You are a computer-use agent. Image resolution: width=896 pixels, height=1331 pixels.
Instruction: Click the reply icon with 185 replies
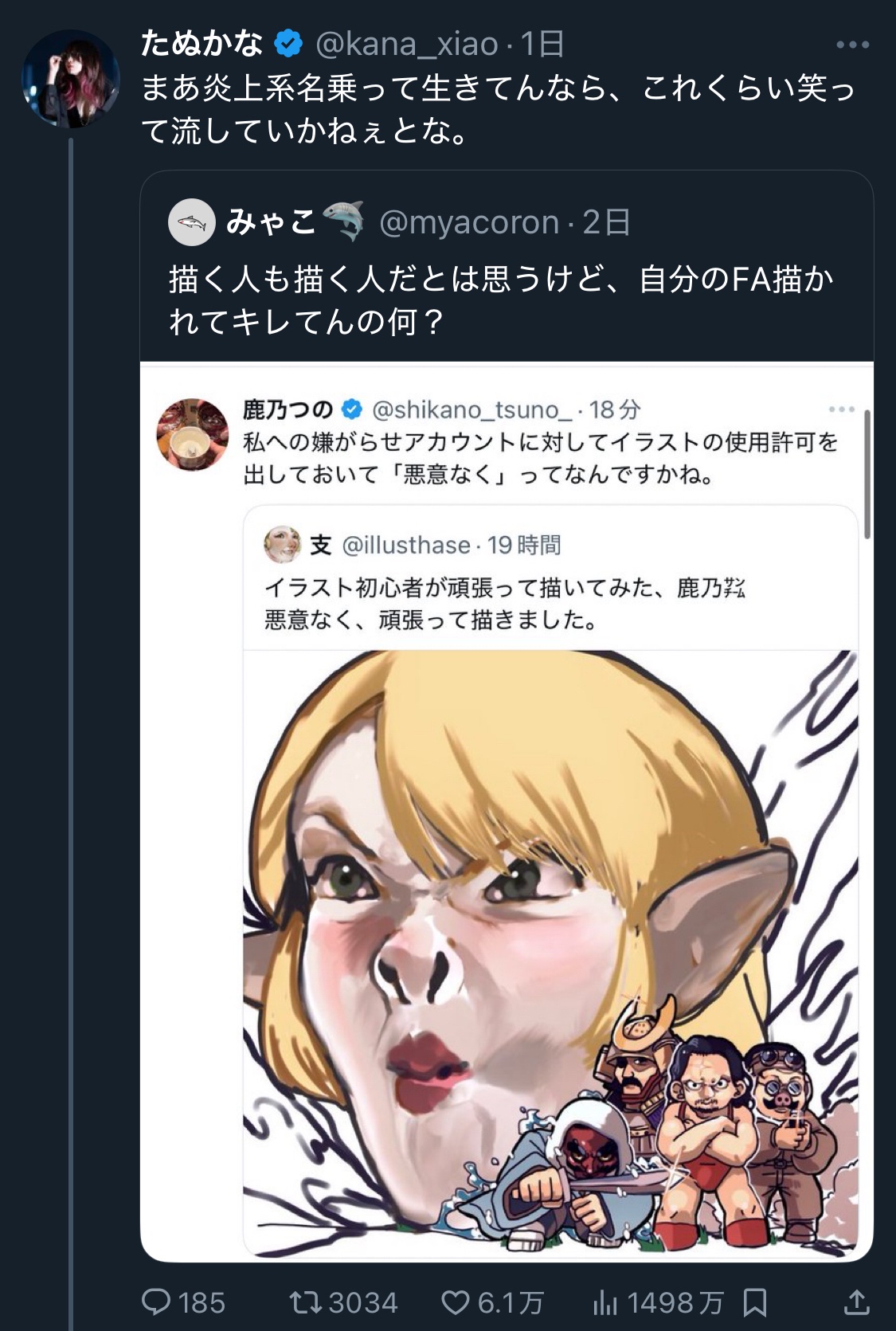point(156,1302)
